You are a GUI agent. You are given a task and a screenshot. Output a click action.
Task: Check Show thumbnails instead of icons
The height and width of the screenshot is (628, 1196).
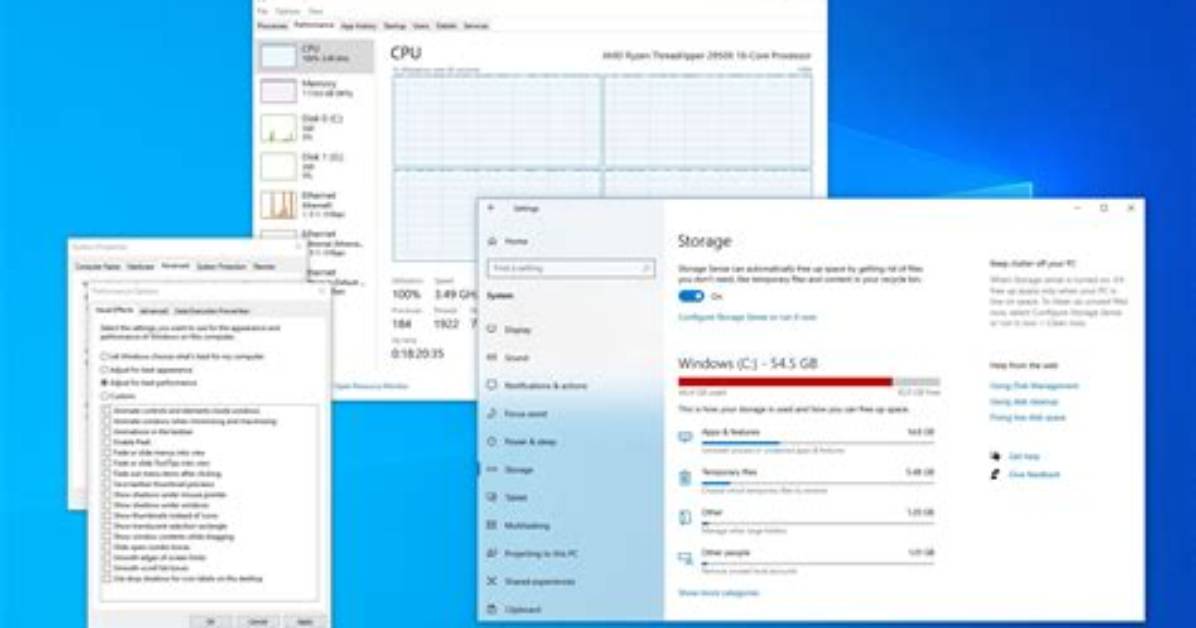[x=107, y=516]
